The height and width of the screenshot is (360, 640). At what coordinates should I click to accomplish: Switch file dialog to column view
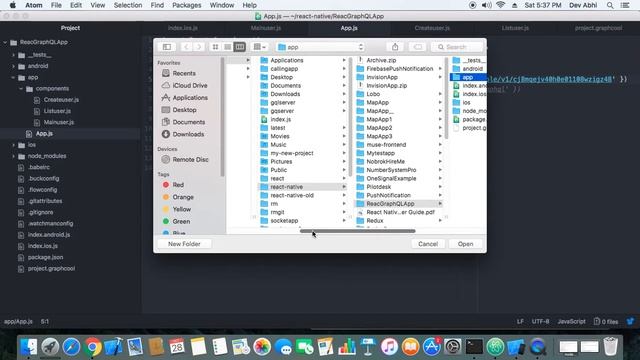pyautogui.click(x=240, y=47)
